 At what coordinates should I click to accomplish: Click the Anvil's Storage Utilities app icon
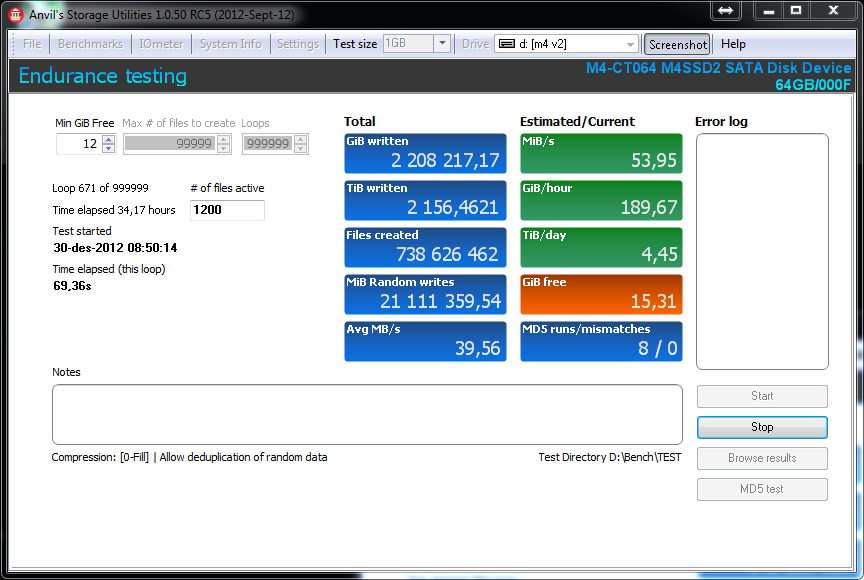[15, 14]
